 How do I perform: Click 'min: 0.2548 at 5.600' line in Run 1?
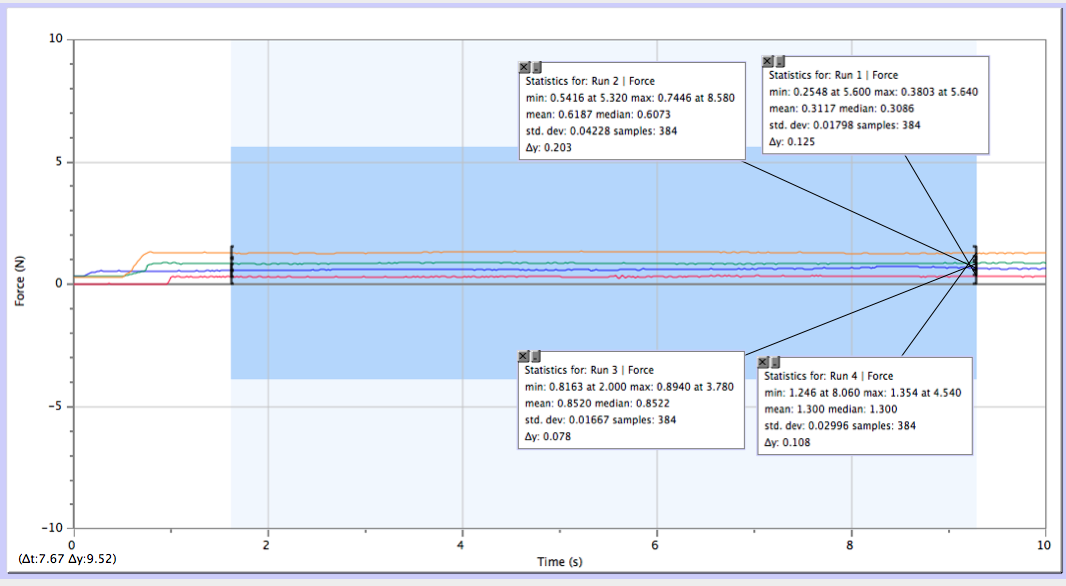[873, 92]
